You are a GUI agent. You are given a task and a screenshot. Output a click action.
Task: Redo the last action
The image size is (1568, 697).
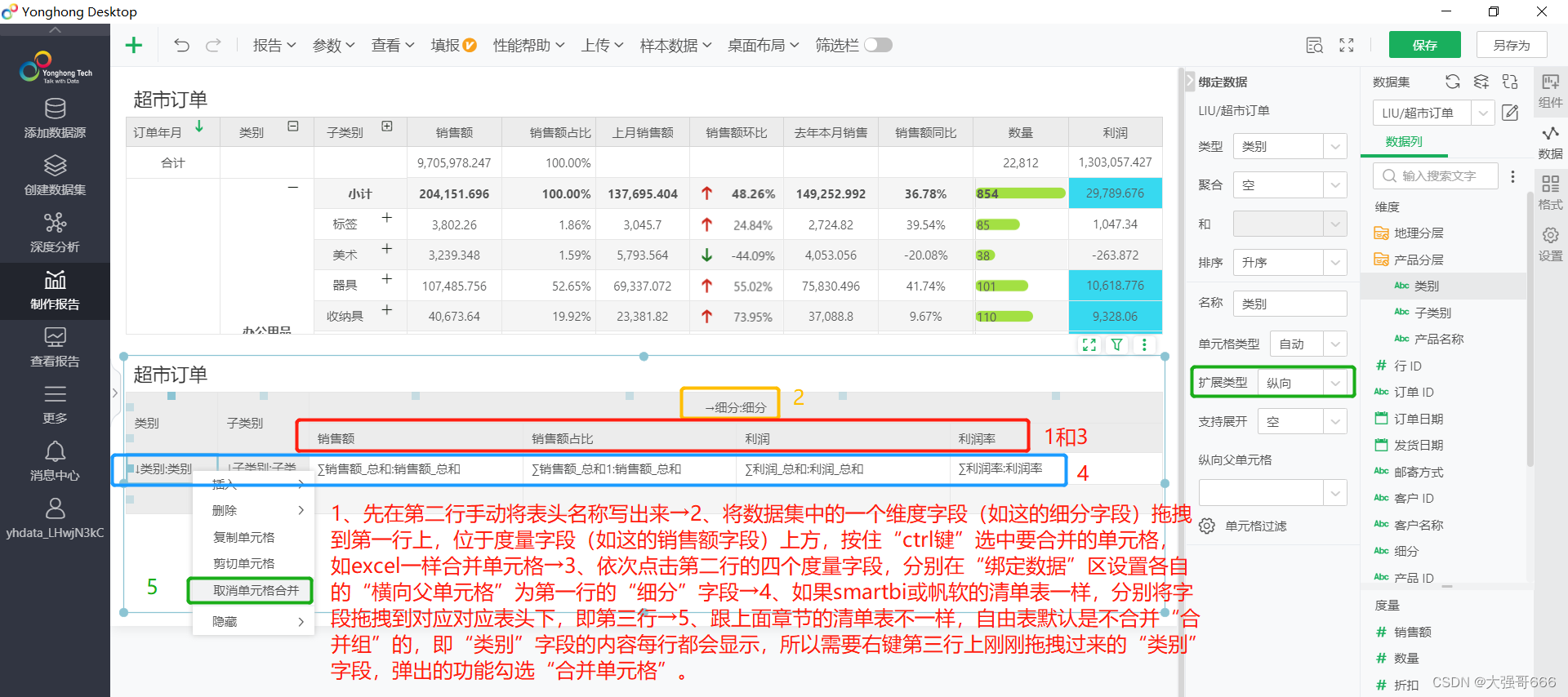click(213, 45)
